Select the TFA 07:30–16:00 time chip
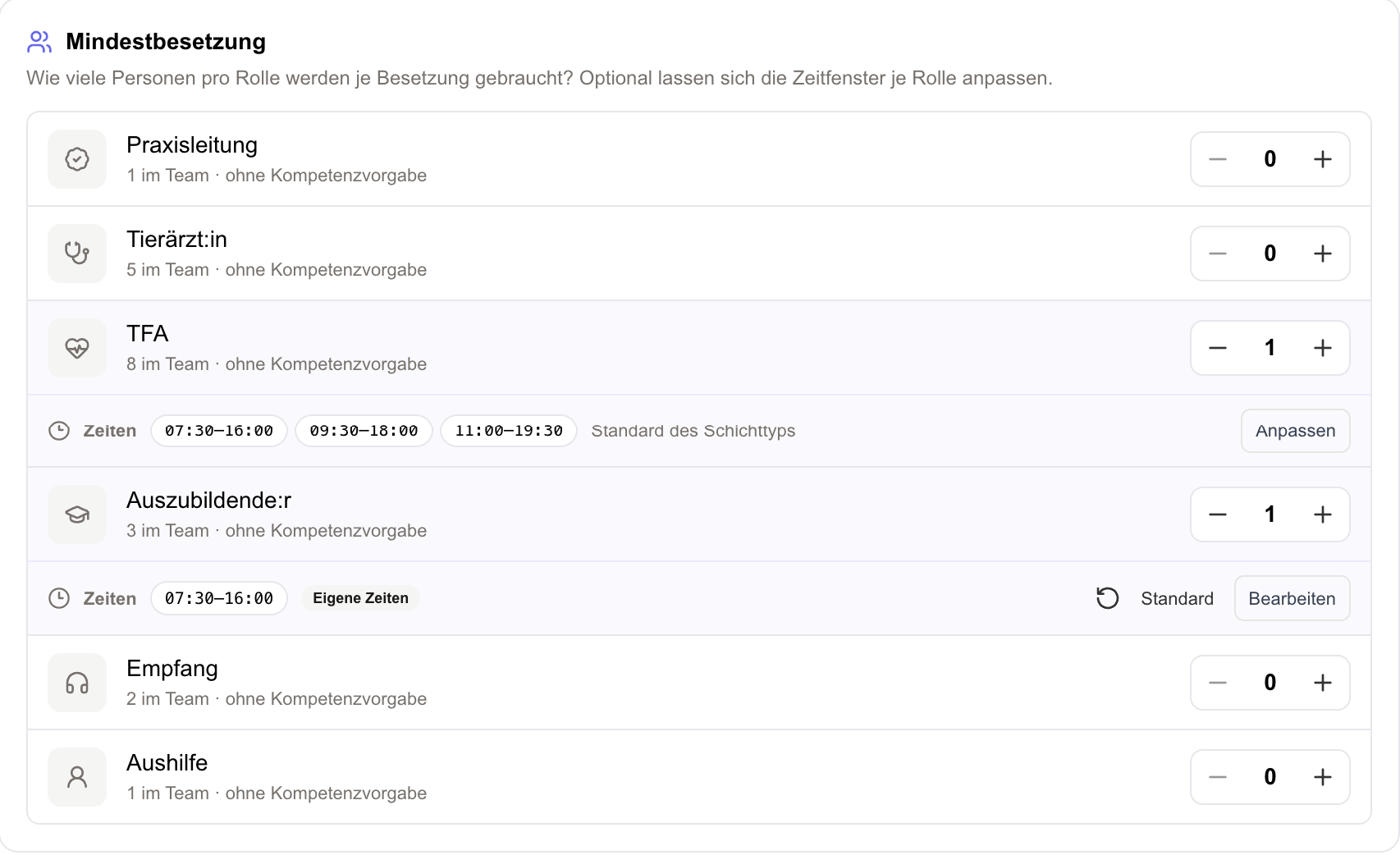Viewport: 1400px width, 855px height. coord(219,431)
